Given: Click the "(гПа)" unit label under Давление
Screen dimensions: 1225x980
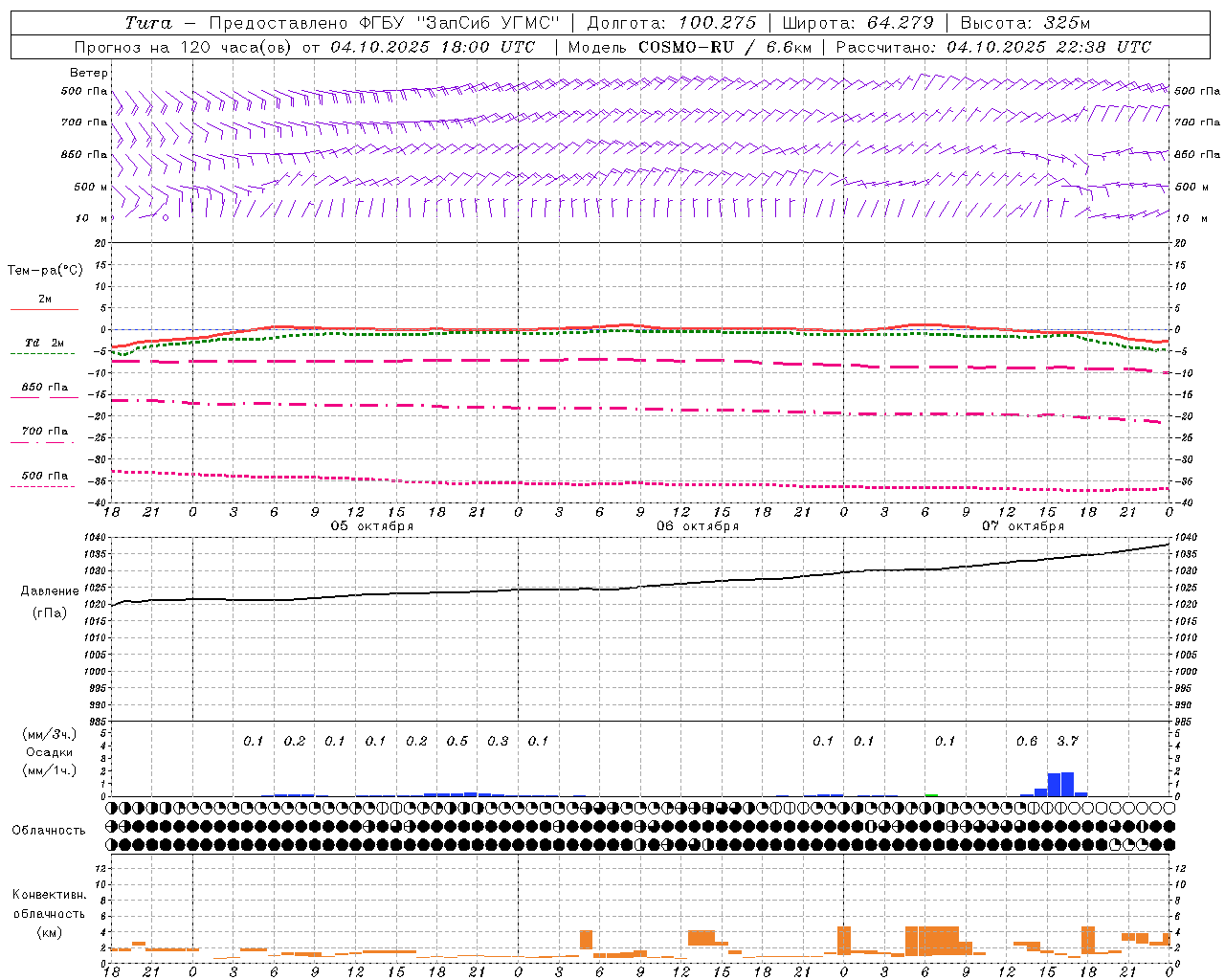Looking at the screenshot, I should pyautogui.click(x=50, y=612).
